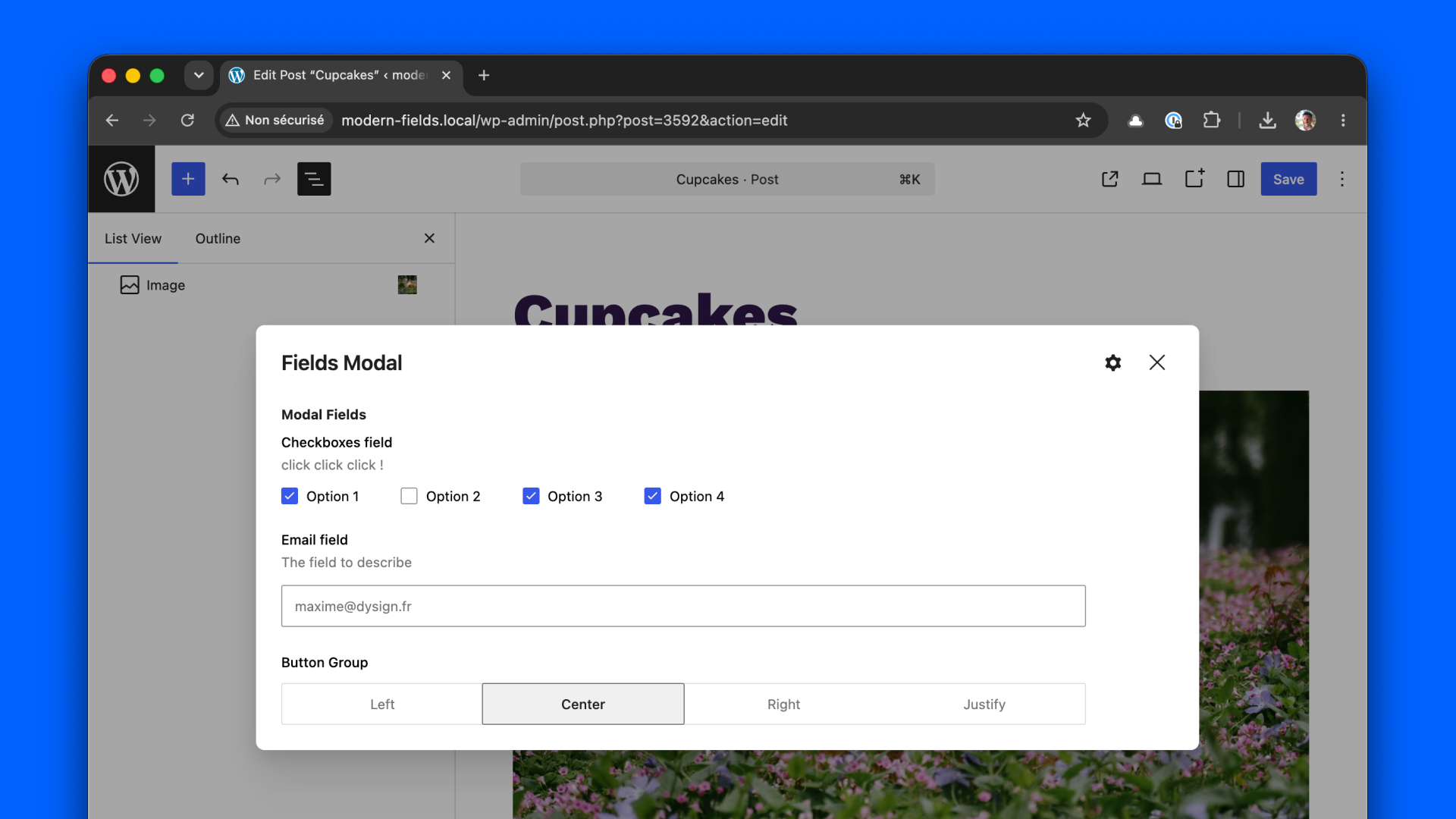Bookmark this page with the star icon
The image size is (1456, 819).
click(1083, 120)
